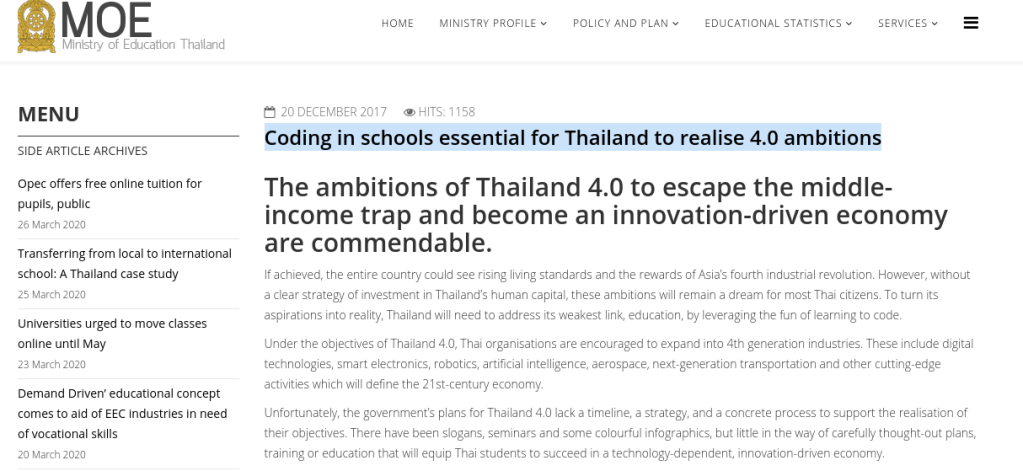Click the Ministry of Education emblem logo
This screenshot has width=1023, height=471.
[x=37, y=27]
